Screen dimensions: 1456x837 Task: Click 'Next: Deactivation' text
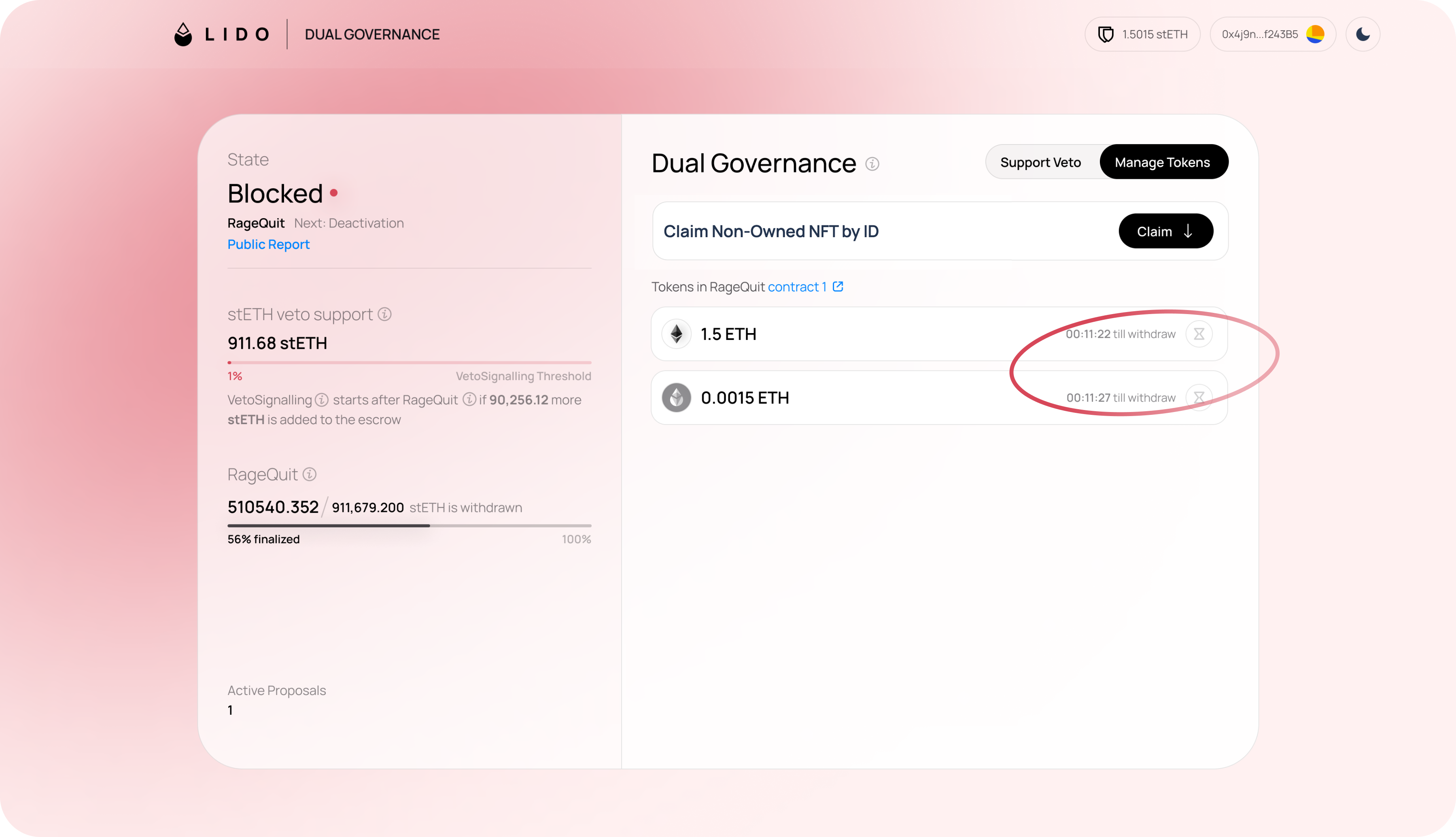tap(349, 223)
